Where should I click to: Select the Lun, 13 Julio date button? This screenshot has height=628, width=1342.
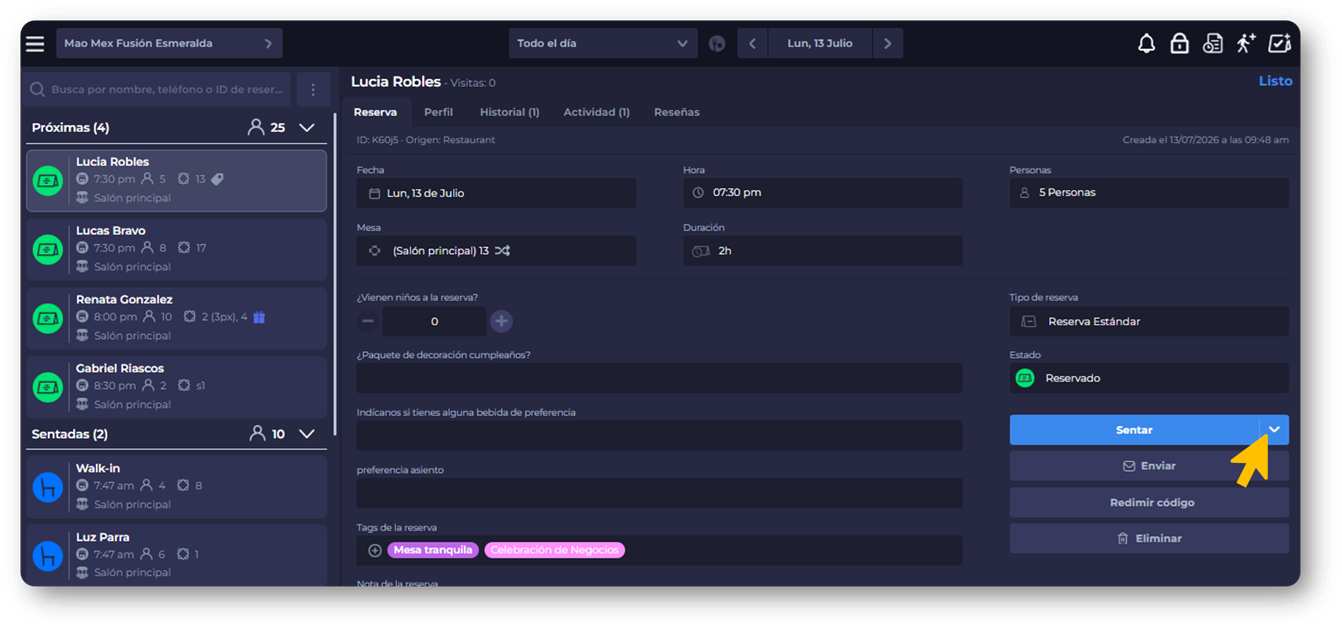pyautogui.click(x=819, y=44)
